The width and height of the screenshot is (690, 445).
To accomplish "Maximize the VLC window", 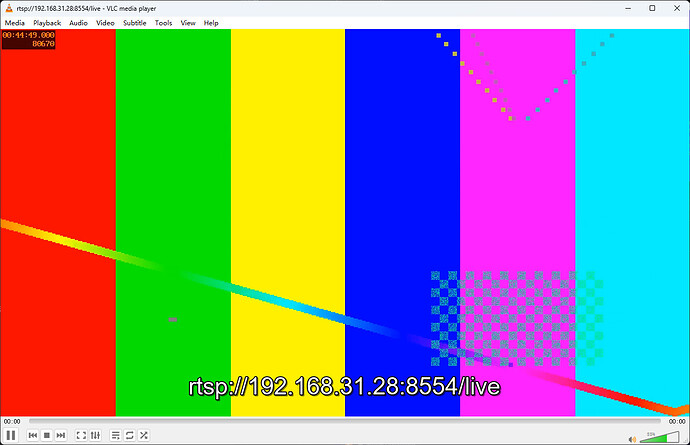I will click(x=652, y=8).
